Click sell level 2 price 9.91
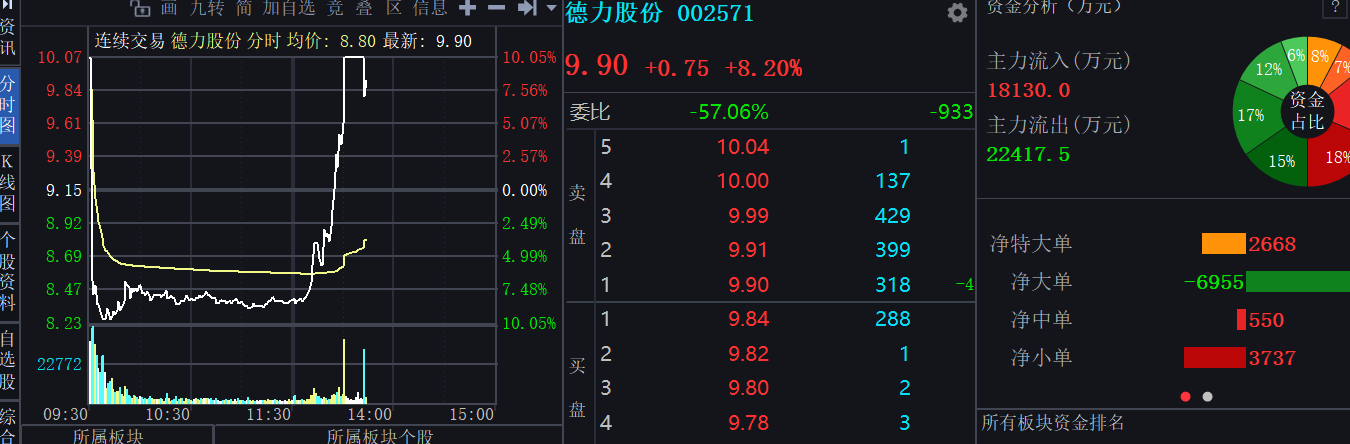Screen dimensions: 1350x444 pos(749,250)
